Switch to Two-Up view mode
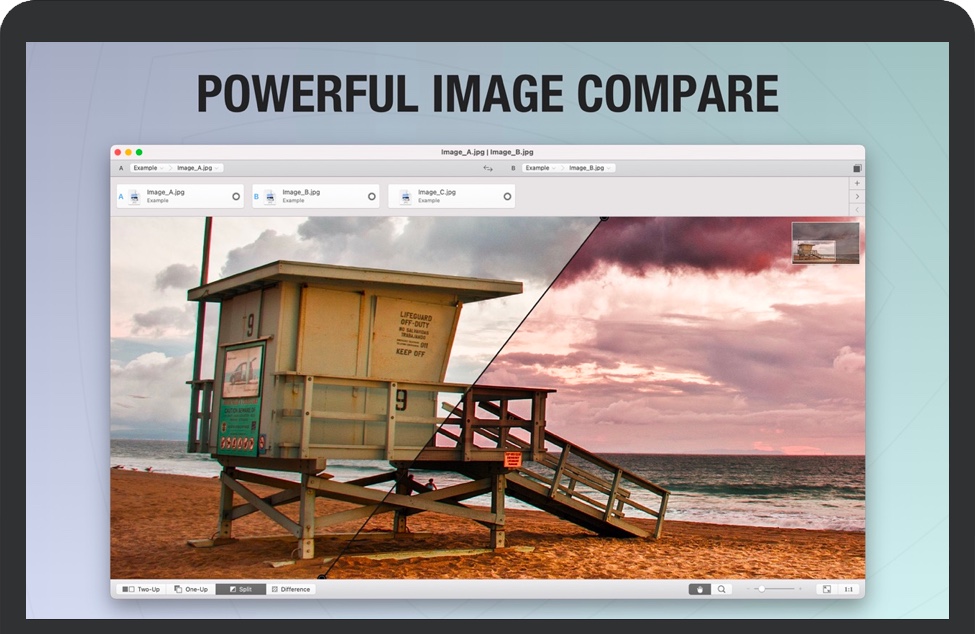Screen dimensions: 975x634 pos(141,589)
